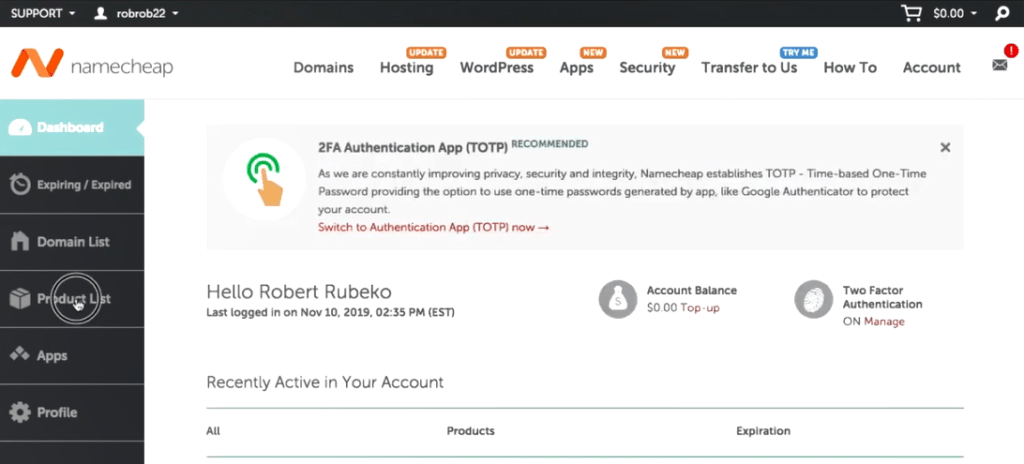This screenshot has height=464, width=1024.
Task: Open the Apps top navigation menu
Action: tap(576, 67)
